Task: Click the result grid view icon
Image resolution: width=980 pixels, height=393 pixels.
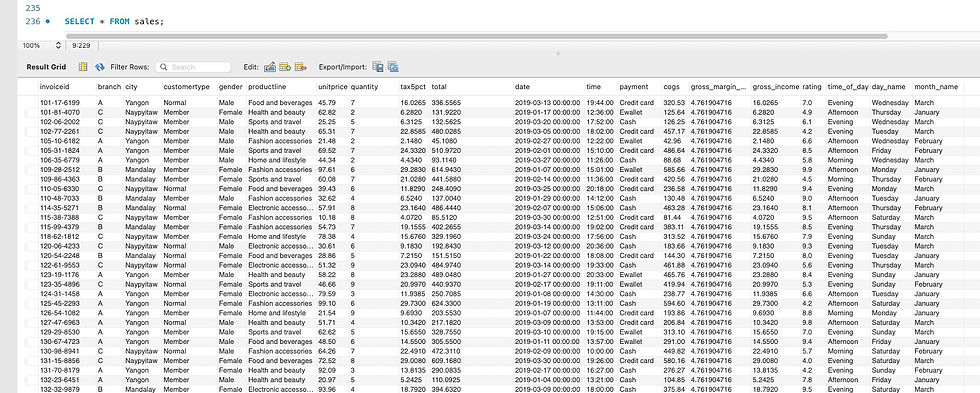Action: [x=82, y=67]
